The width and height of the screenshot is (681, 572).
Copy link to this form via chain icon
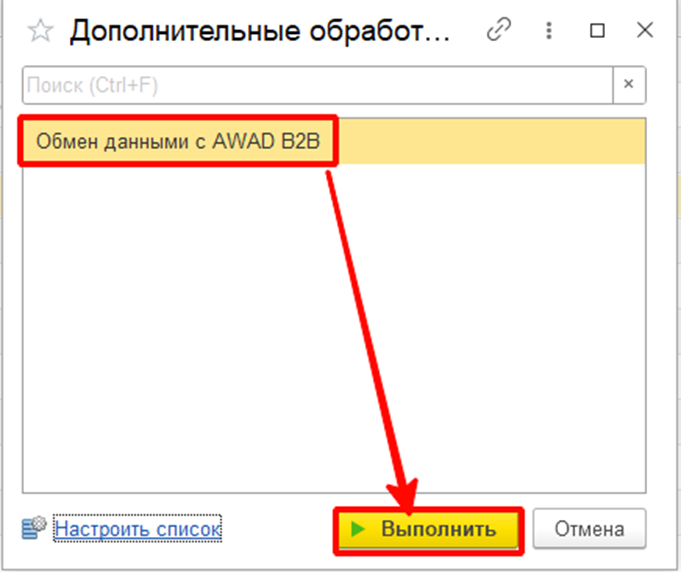coord(499,30)
